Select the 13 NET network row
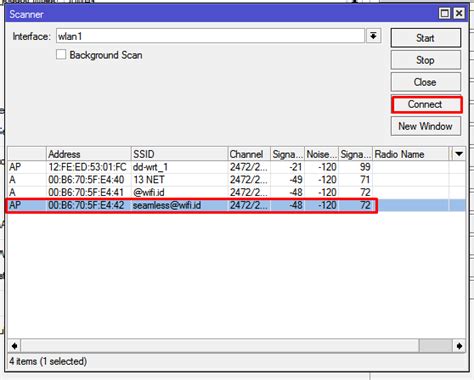This screenshot has height=380, width=474. (x=236, y=180)
